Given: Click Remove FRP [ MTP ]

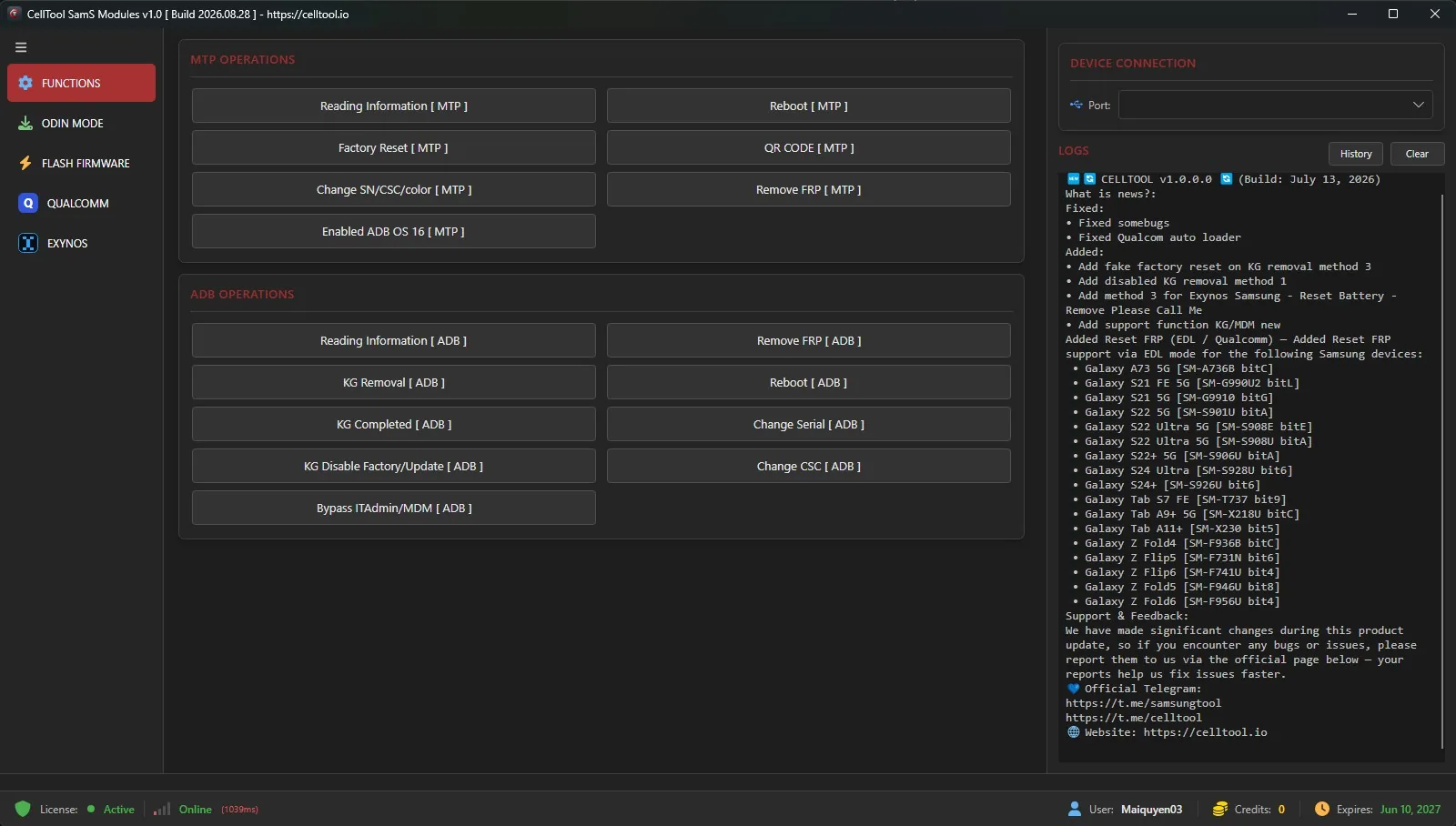Looking at the screenshot, I should tap(808, 189).
